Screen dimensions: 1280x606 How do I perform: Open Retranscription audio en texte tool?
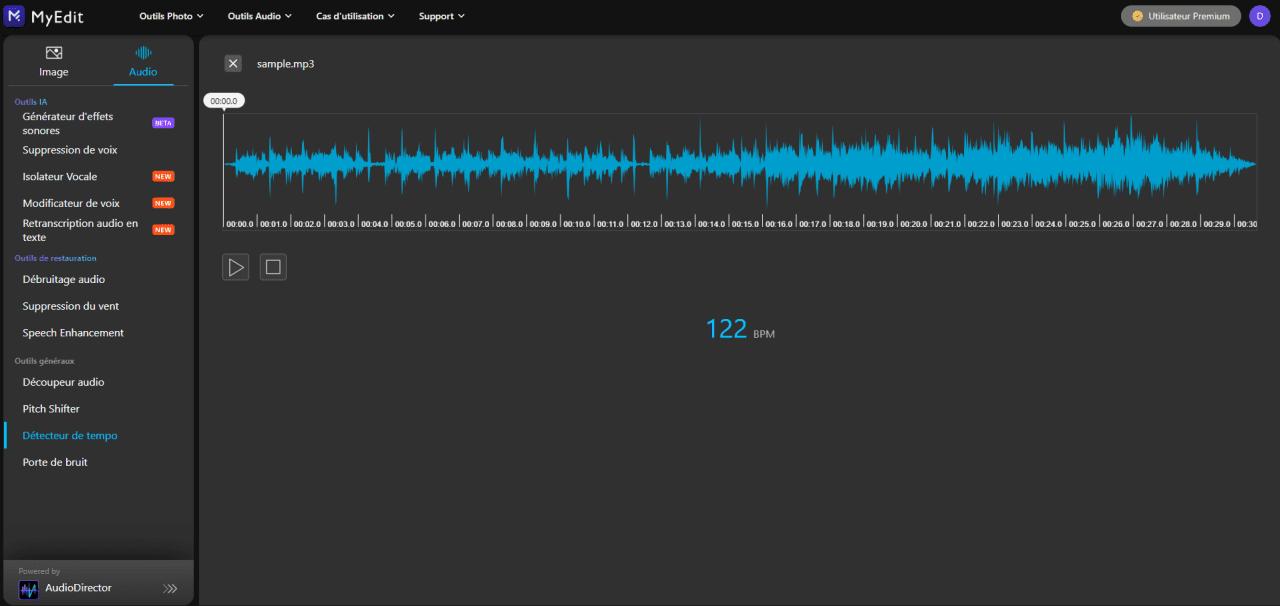click(x=80, y=230)
